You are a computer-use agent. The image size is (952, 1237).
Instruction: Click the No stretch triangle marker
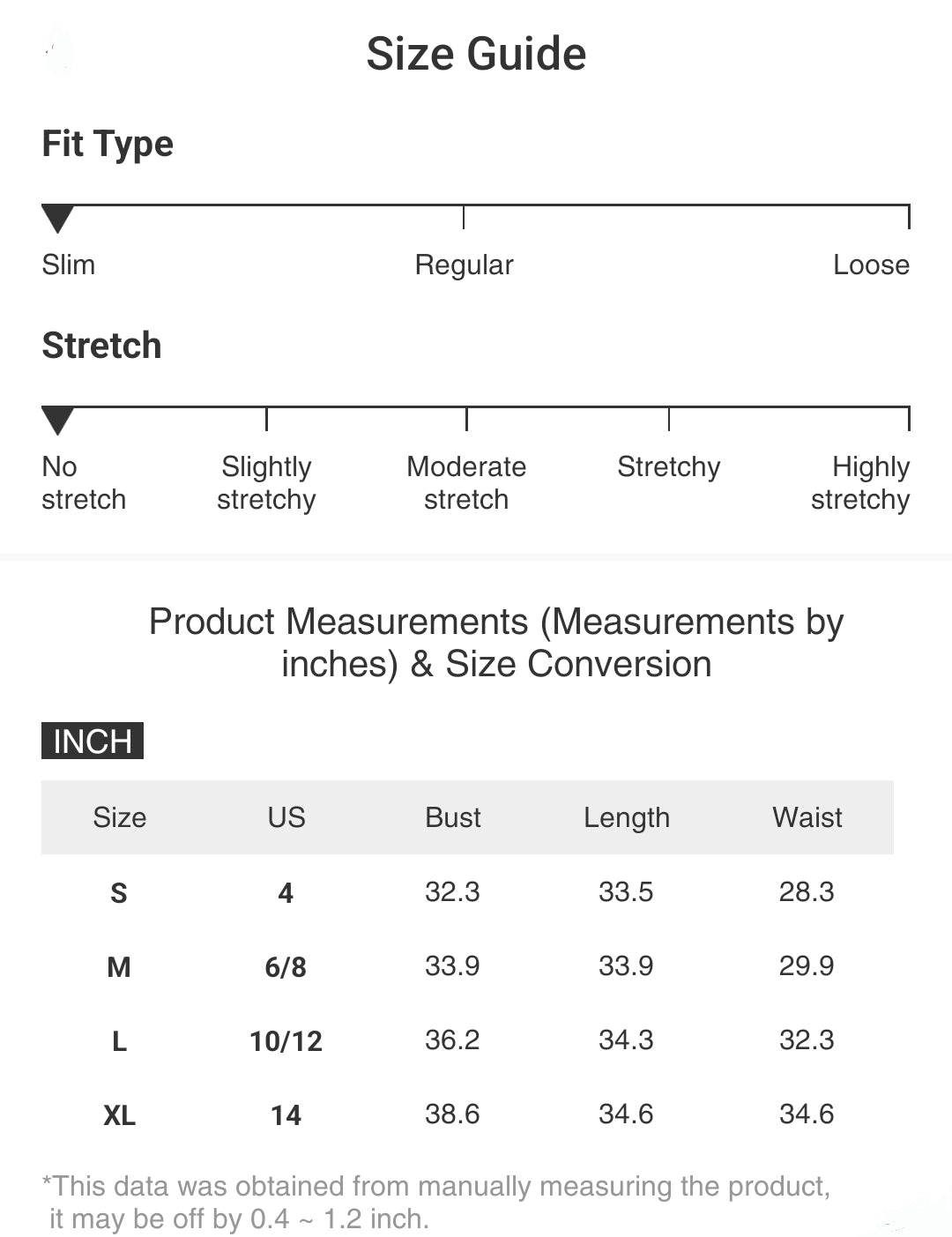pos(57,420)
